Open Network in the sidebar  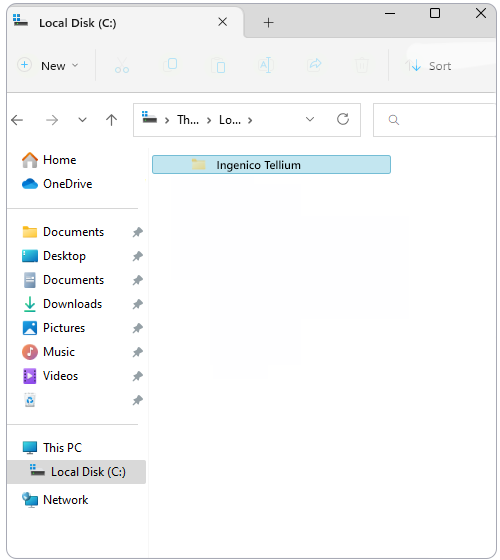[x=65, y=500]
